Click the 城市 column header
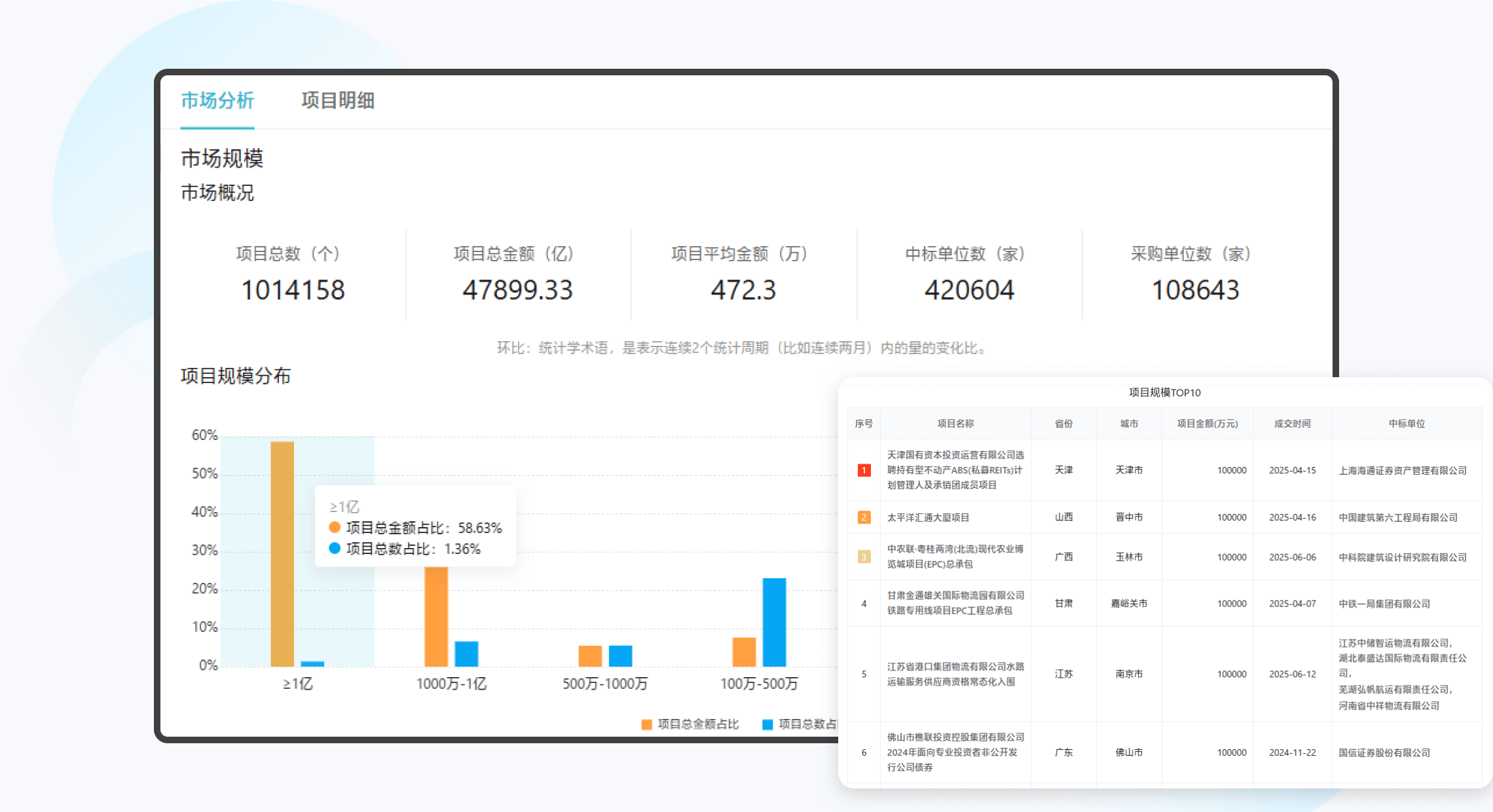Viewport: 1493px width, 812px height. click(1129, 424)
